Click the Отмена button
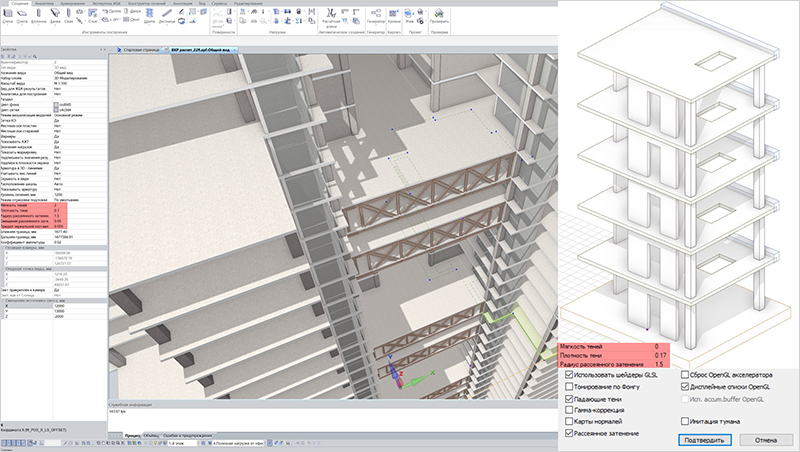Viewport: 800px width, 452px height. [765, 440]
